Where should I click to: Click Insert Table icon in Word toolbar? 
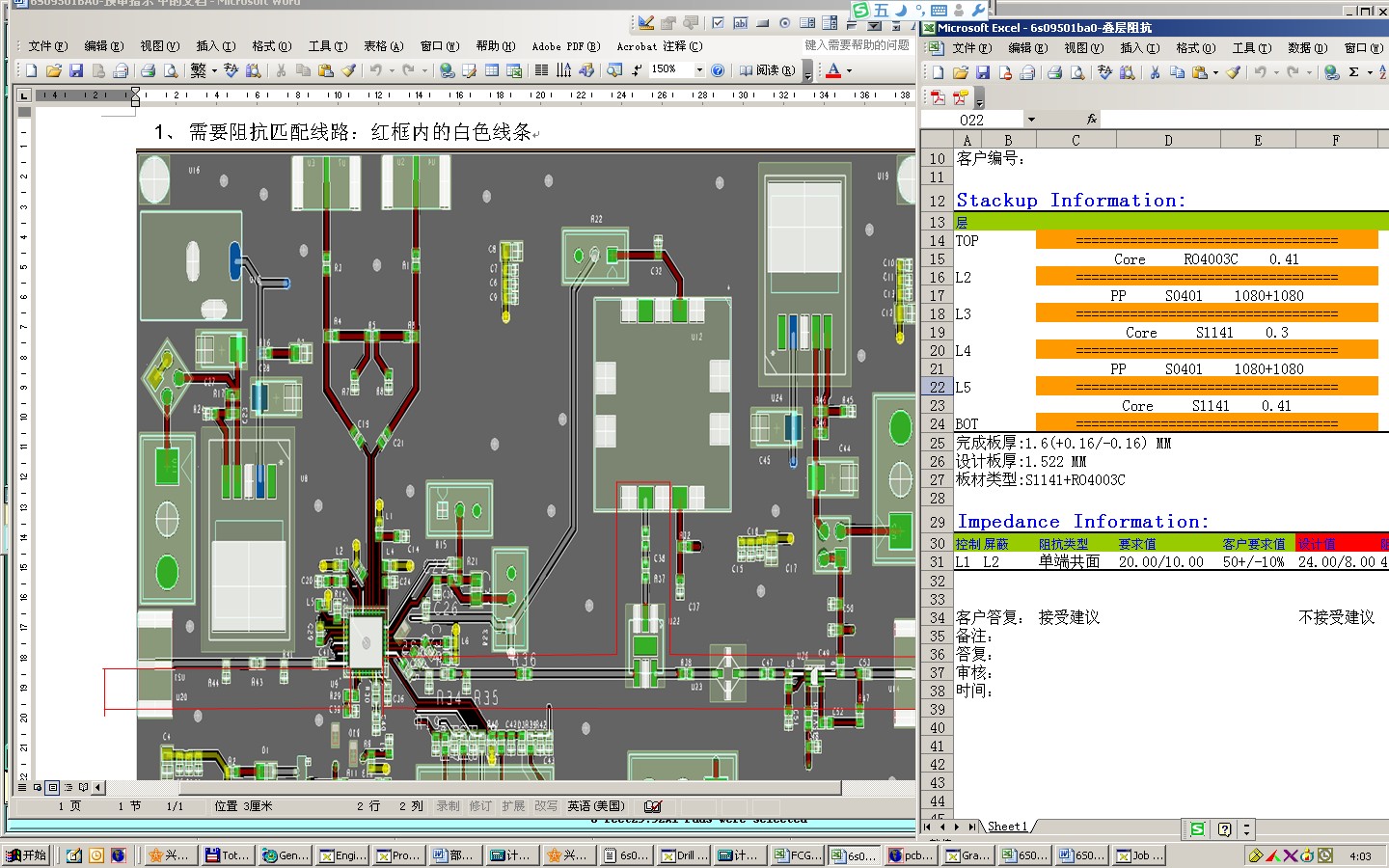492,70
